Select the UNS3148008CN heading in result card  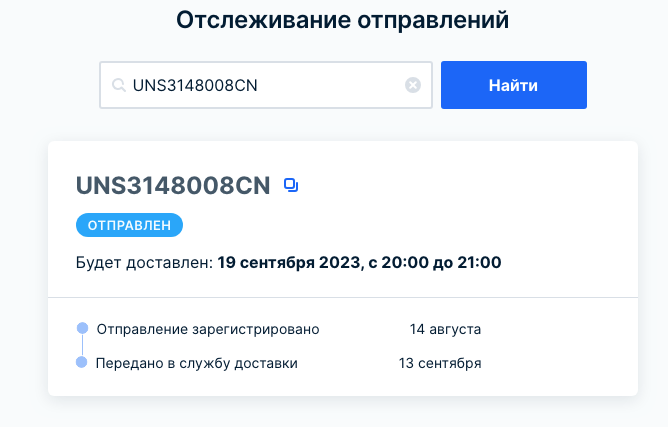click(173, 186)
